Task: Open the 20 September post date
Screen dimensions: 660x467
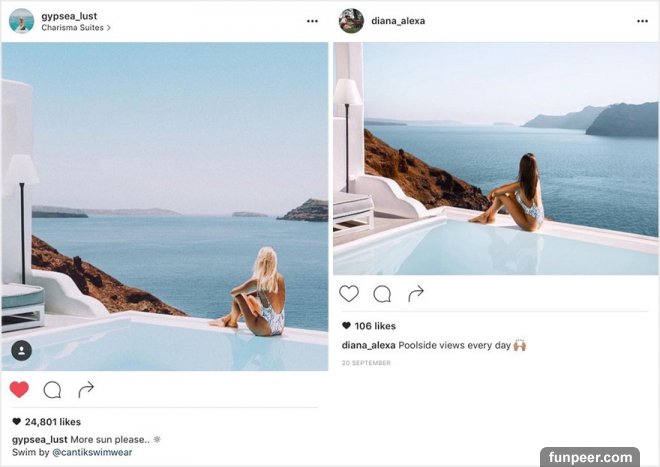Action: 366,363
